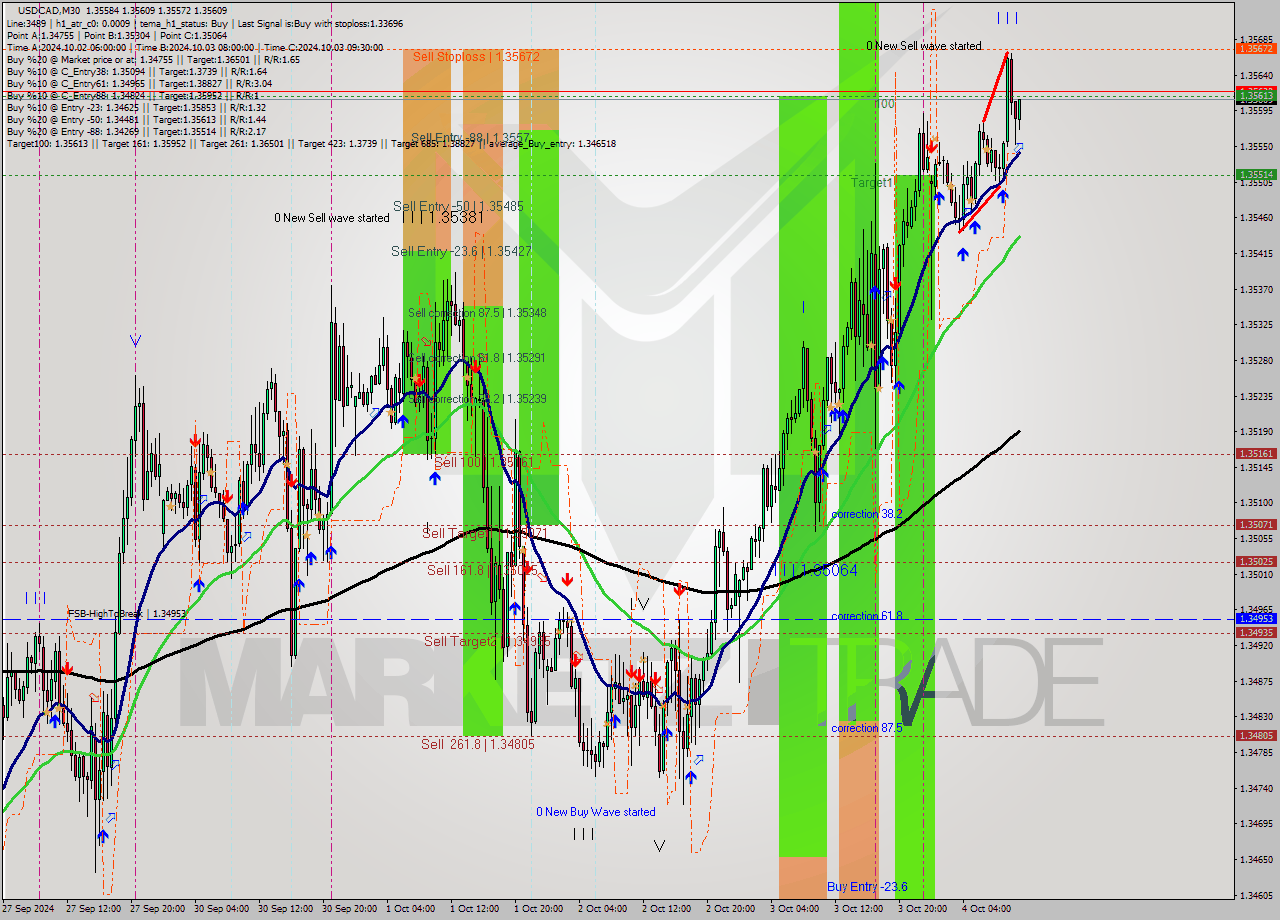
Task: Select the 'correction 87.5' label
Action: click(x=867, y=728)
